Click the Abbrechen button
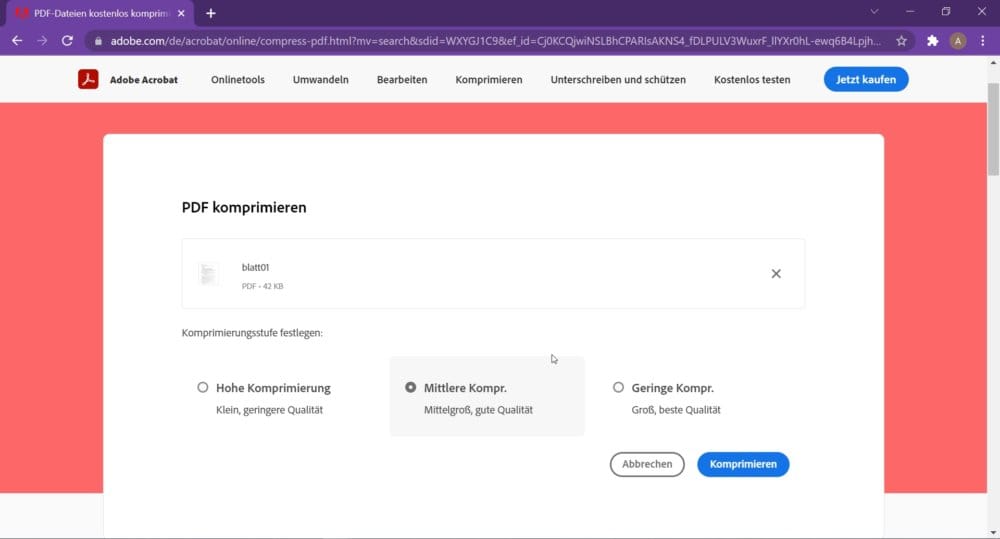The width and height of the screenshot is (1000, 539). [x=647, y=464]
